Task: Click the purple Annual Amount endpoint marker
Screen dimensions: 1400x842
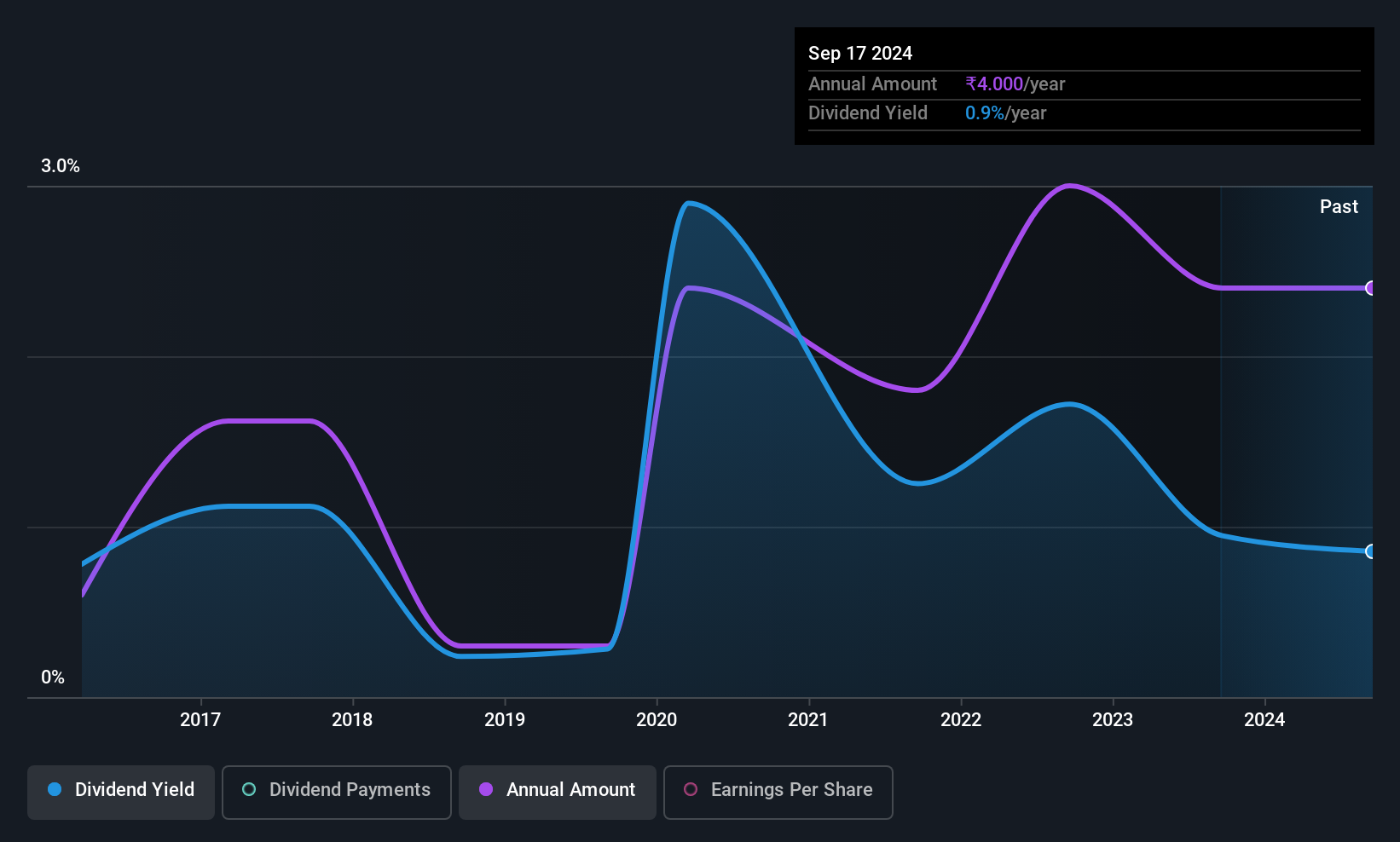Action: pos(1370,288)
